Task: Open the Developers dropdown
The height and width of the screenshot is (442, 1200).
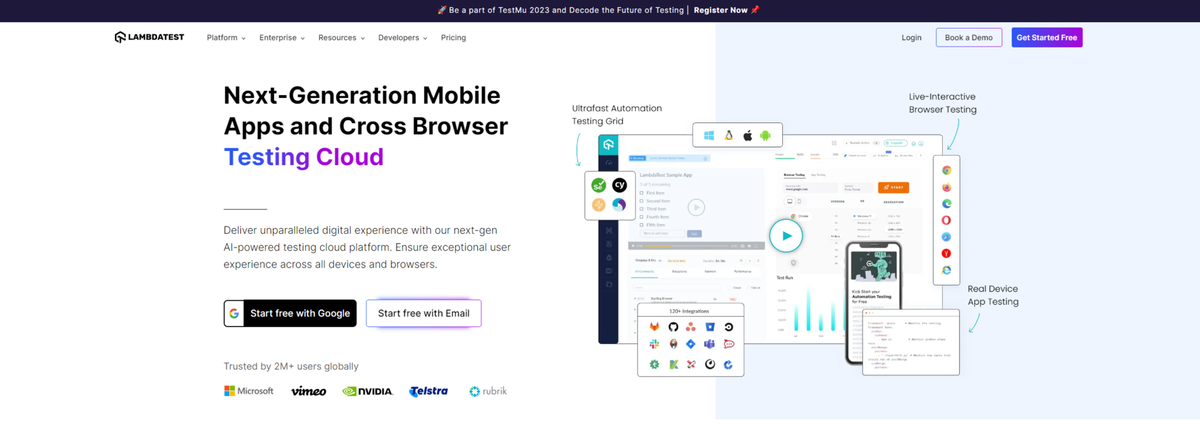Action: pos(402,38)
